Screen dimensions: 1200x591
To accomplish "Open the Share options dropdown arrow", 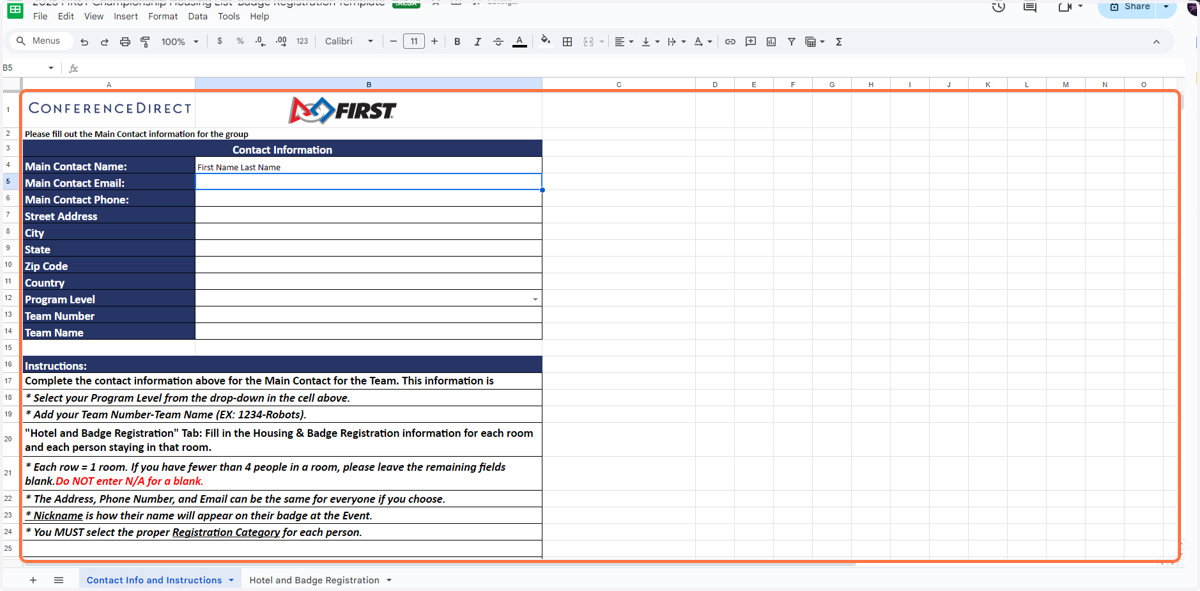I will tap(1167, 7).
